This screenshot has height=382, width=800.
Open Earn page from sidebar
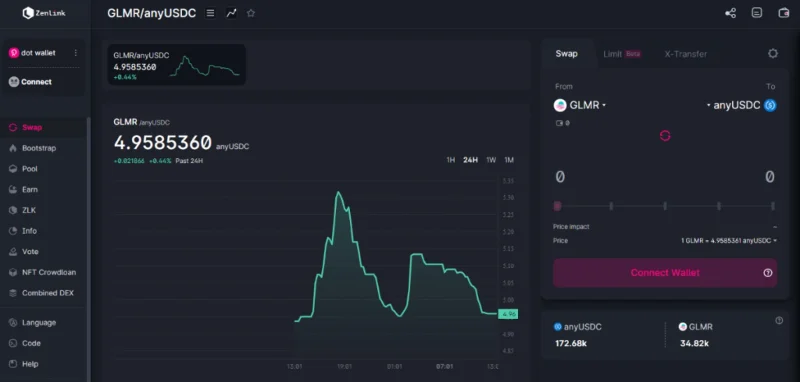coord(30,190)
